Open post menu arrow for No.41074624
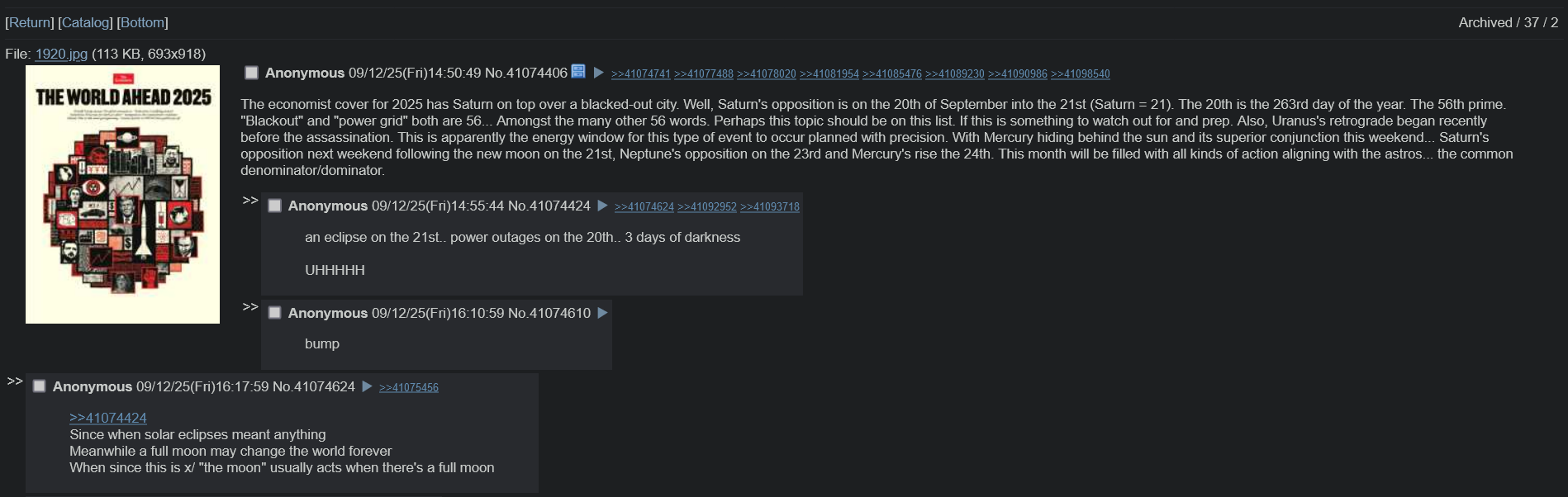Image resolution: width=1568 pixels, height=497 pixels. (x=367, y=386)
